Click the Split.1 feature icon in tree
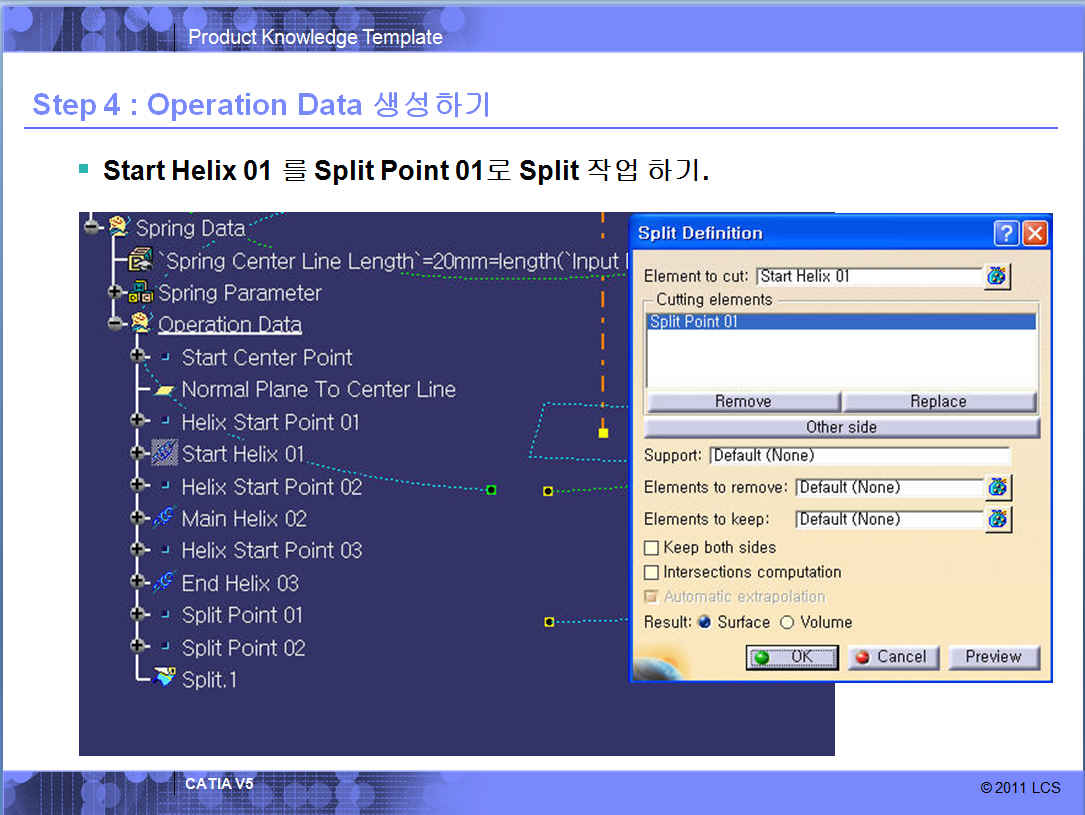 [164, 679]
